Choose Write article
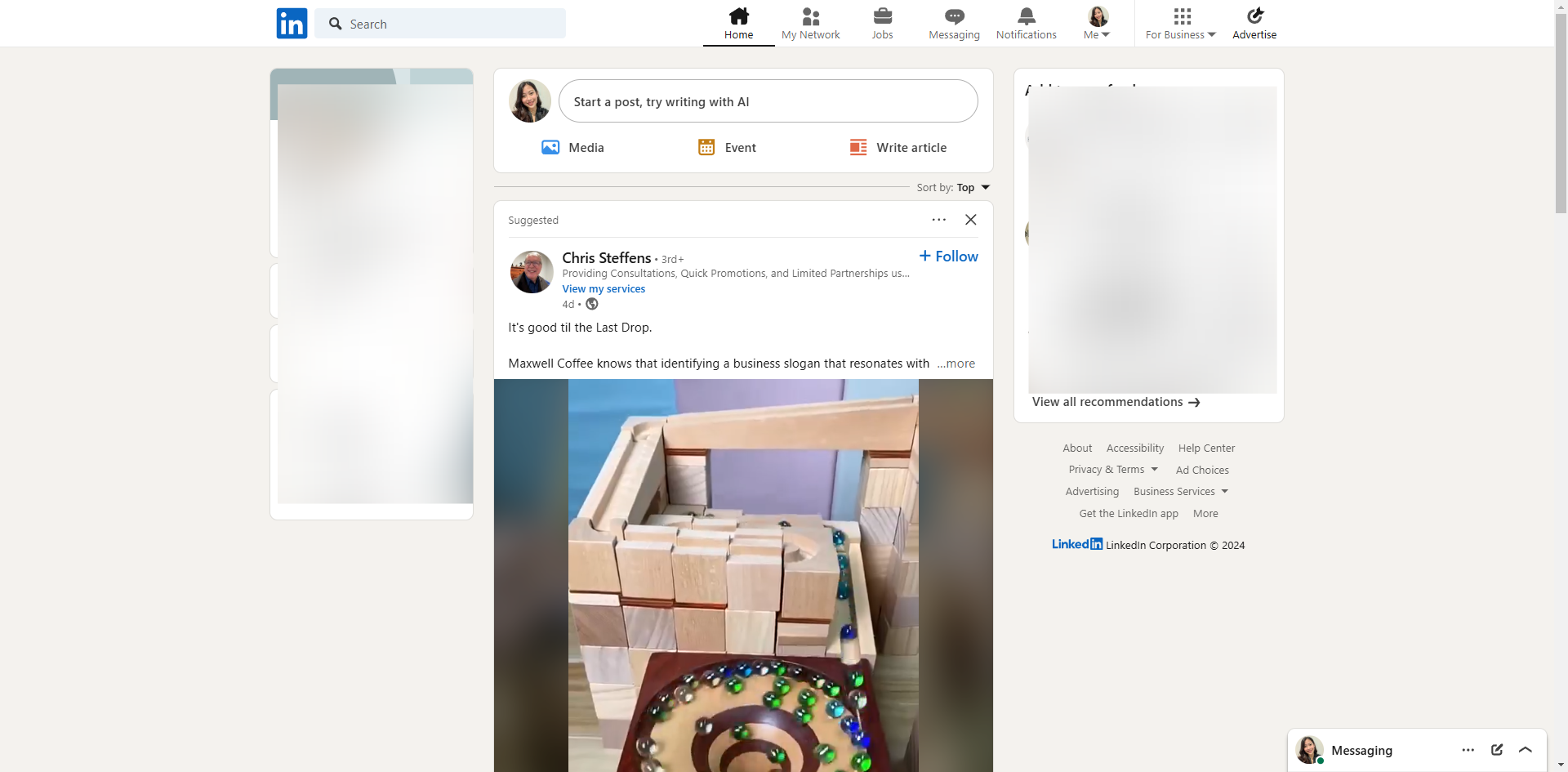The image size is (1568, 772). point(898,148)
